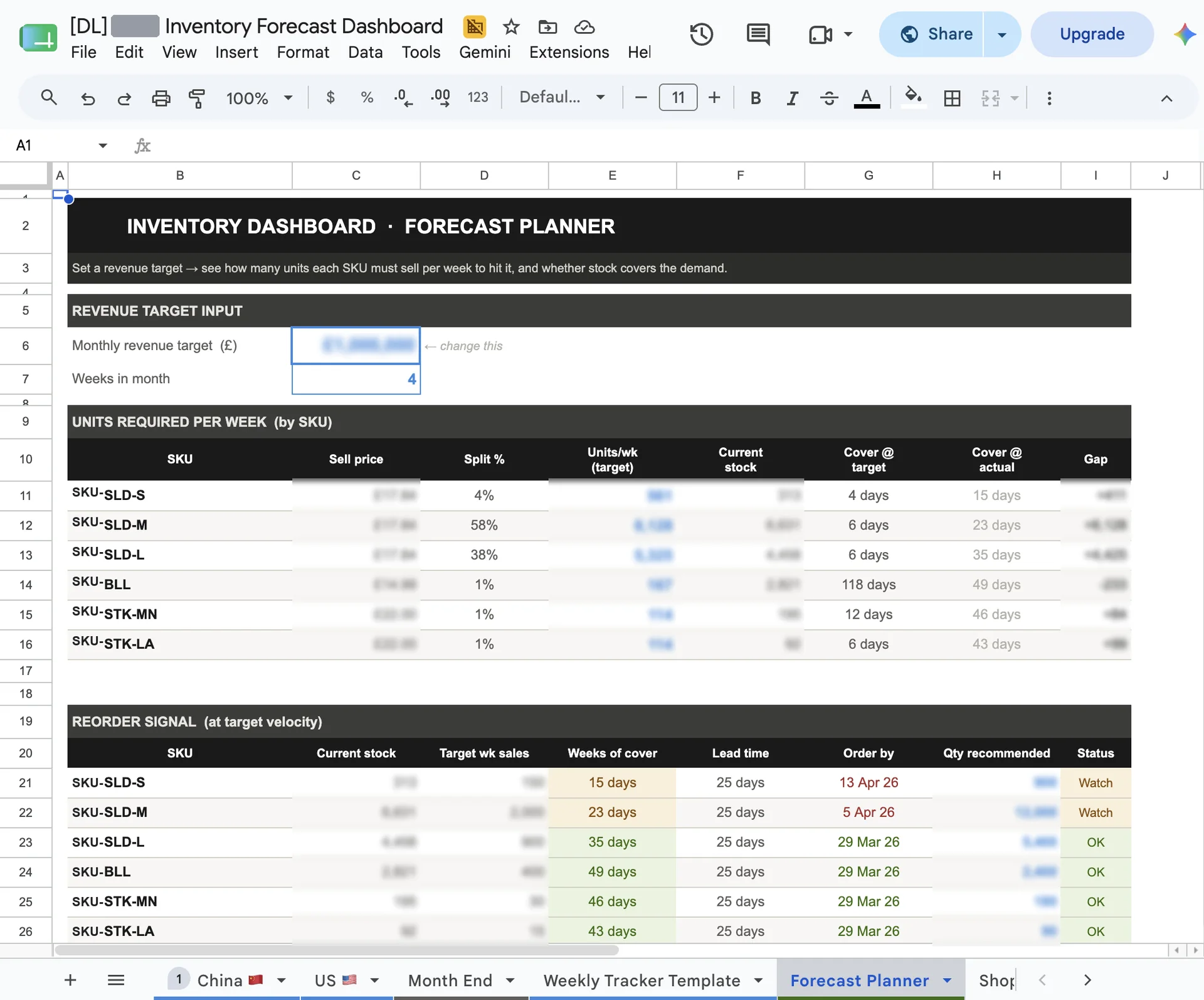
Task: Open the fill color picker
Action: coord(913,98)
